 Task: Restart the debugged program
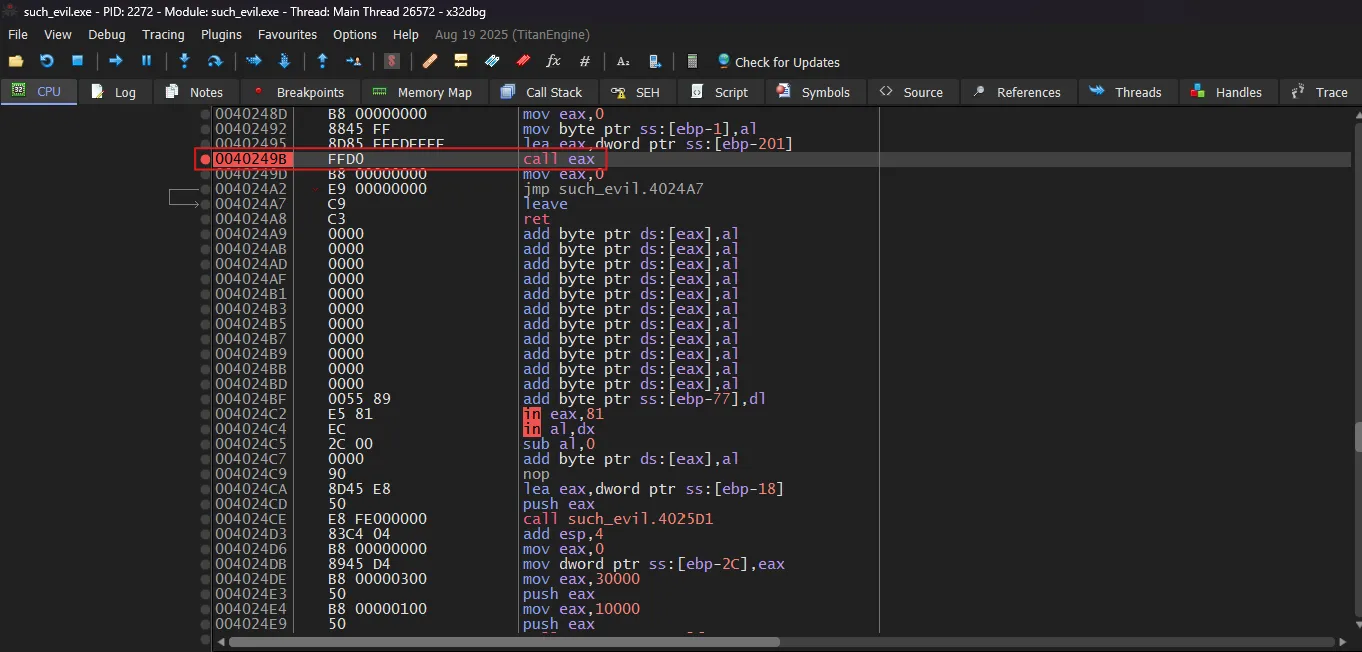click(46, 61)
